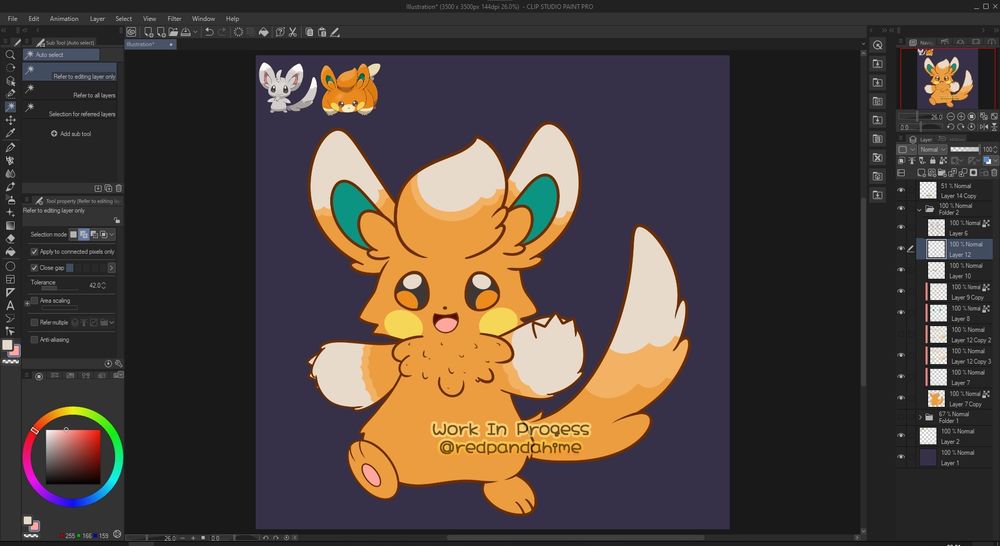The width and height of the screenshot is (1000, 546).
Task: Delete sub tool with trash icon
Action: 119,188
